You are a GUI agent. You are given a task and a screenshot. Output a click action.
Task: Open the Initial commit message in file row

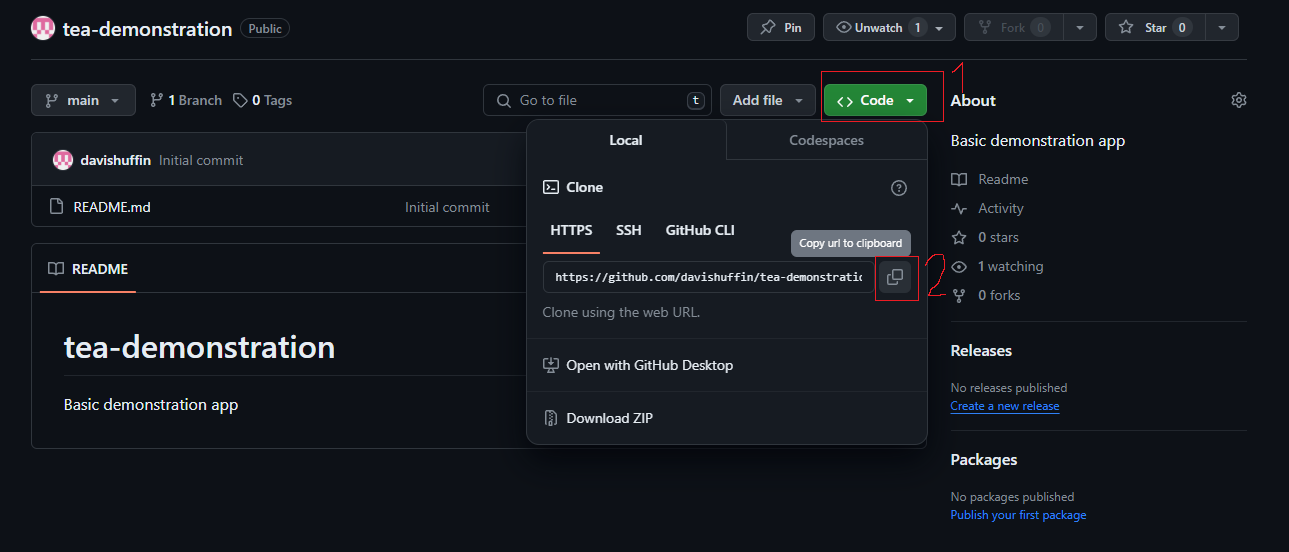(447, 207)
